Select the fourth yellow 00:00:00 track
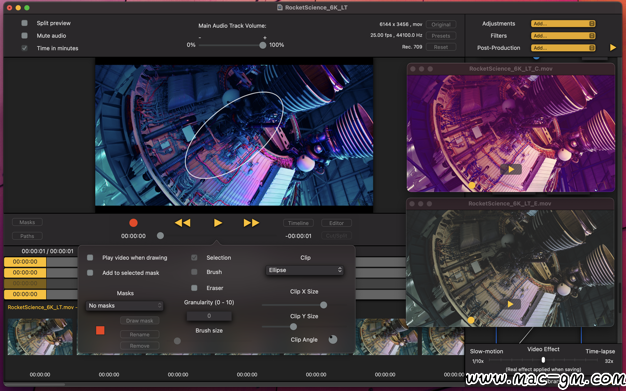This screenshot has width=626, height=391. (x=25, y=294)
